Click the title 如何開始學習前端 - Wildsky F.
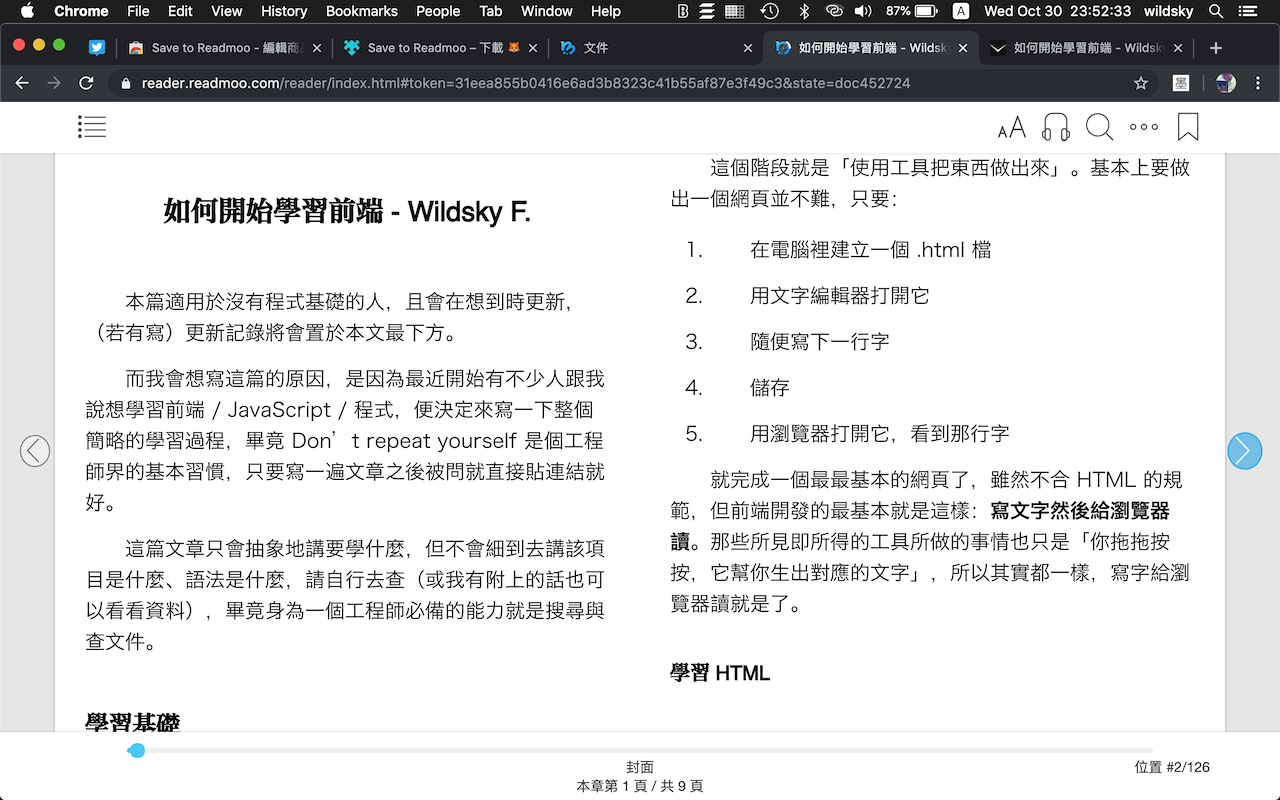The height and width of the screenshot is (800, 1280). pyautogui.click(x=346, y=212)
